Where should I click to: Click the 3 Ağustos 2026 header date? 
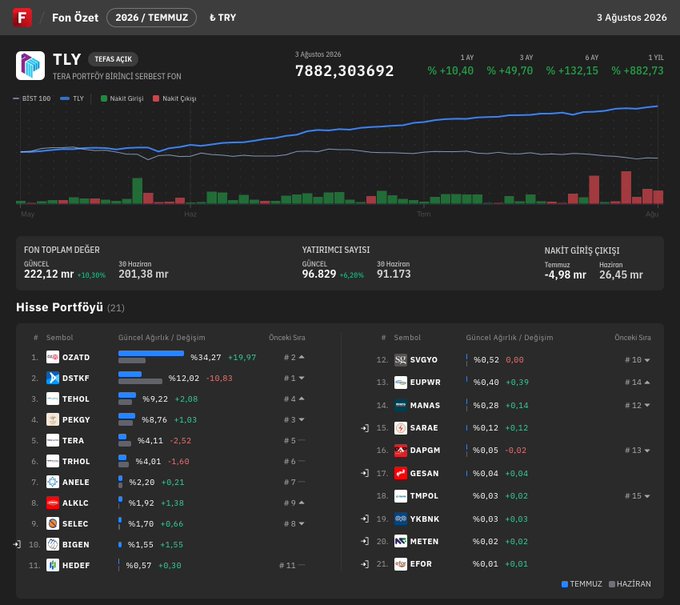click(x=631, y=17)
